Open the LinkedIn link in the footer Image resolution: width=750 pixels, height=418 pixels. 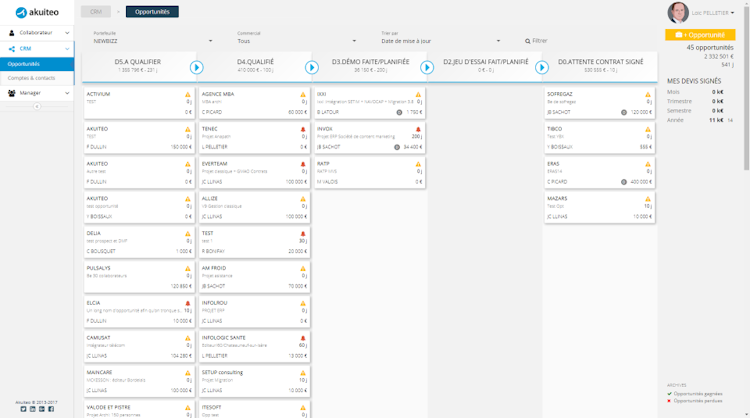(33, 409)
